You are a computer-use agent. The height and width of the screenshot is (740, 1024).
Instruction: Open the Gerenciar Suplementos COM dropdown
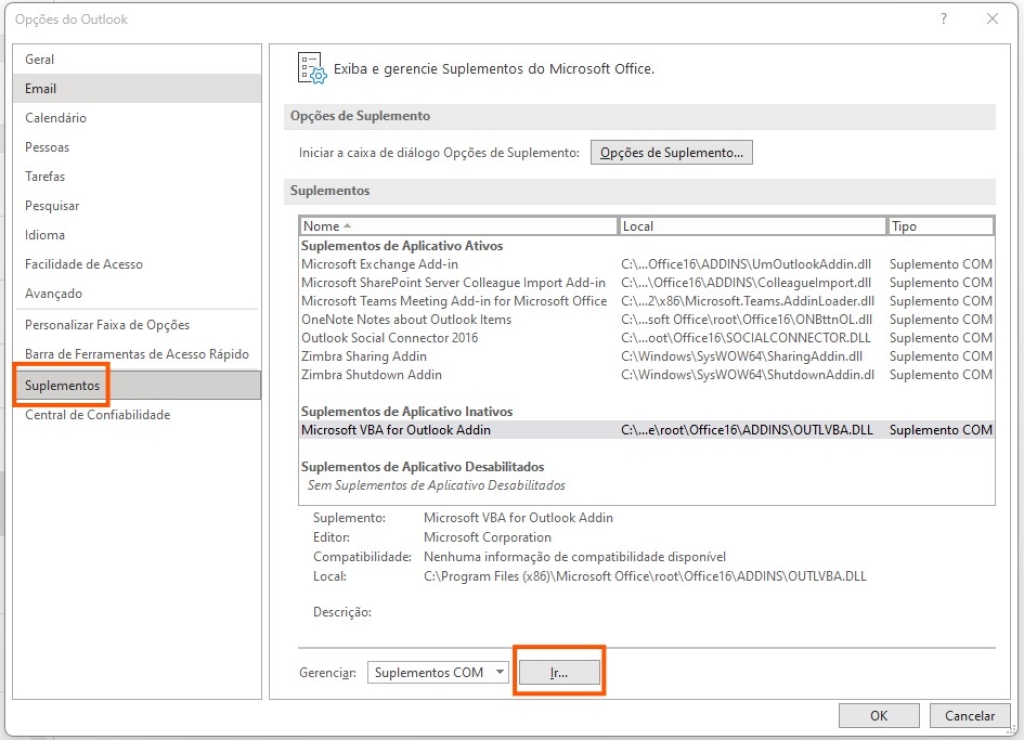438,672
